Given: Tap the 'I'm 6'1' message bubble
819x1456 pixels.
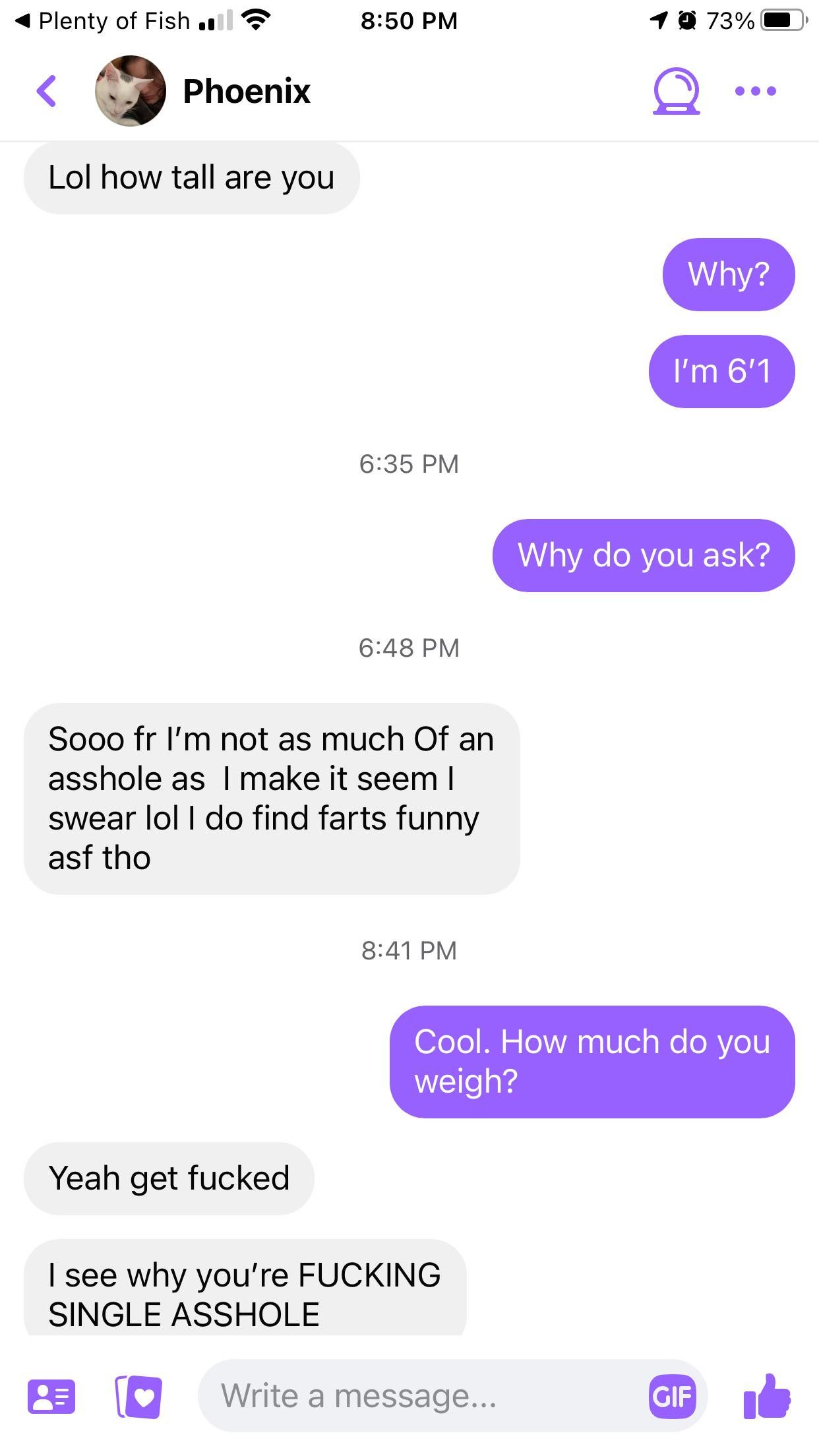Looking at the screenshot, I should [x=722, y=371].
